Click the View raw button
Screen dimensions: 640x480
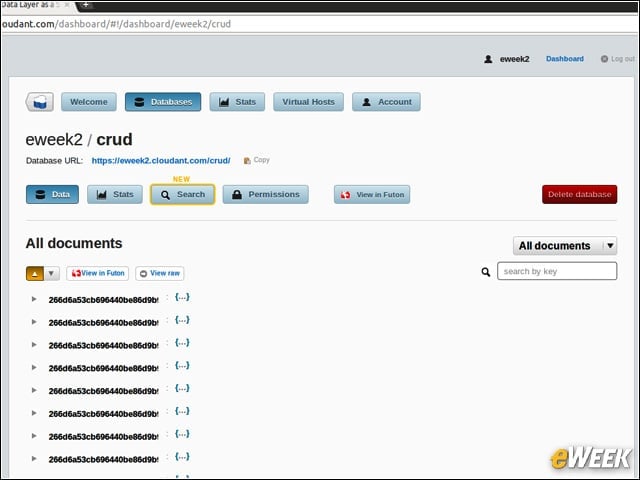pyautogui.click(x=160, y=273)
